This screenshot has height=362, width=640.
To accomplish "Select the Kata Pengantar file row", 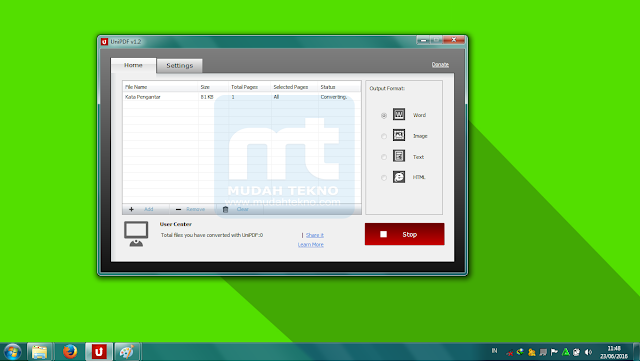I will (242, 97).
